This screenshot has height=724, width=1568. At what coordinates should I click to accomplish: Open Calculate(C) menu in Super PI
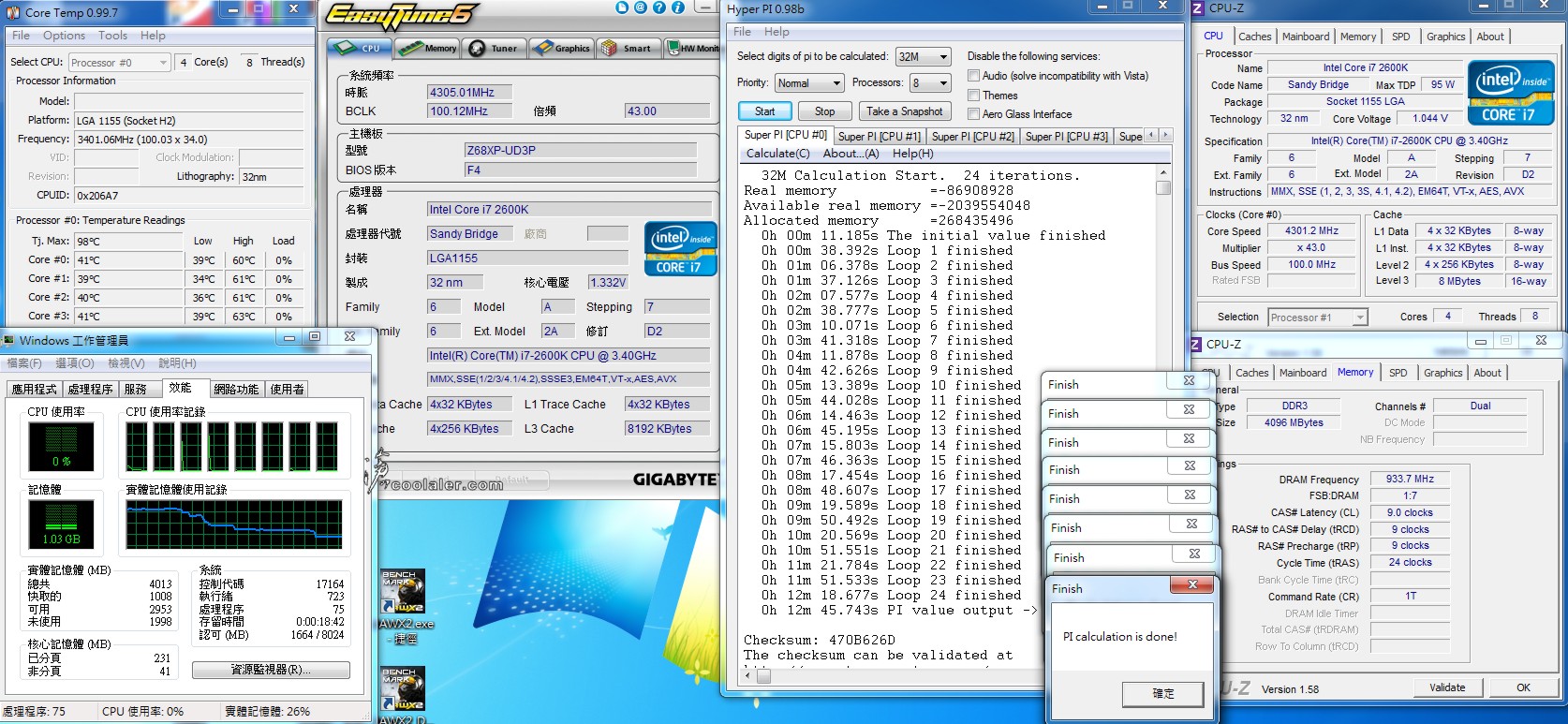click(x=777, y=154)
